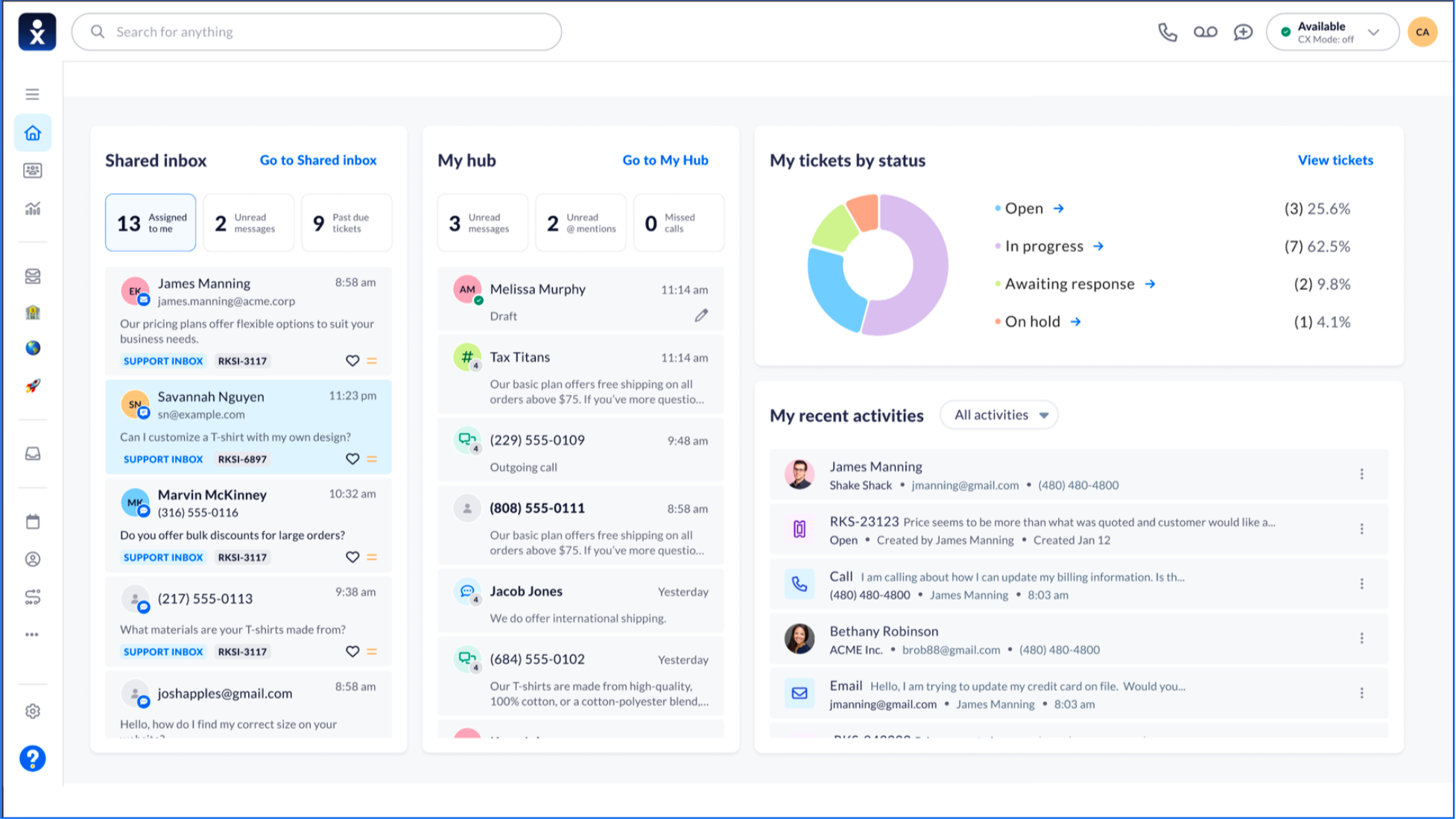Screen dimensions: 1456x819
Task: Select the Past due tickets tab
Action: click(x=346, y=222)
